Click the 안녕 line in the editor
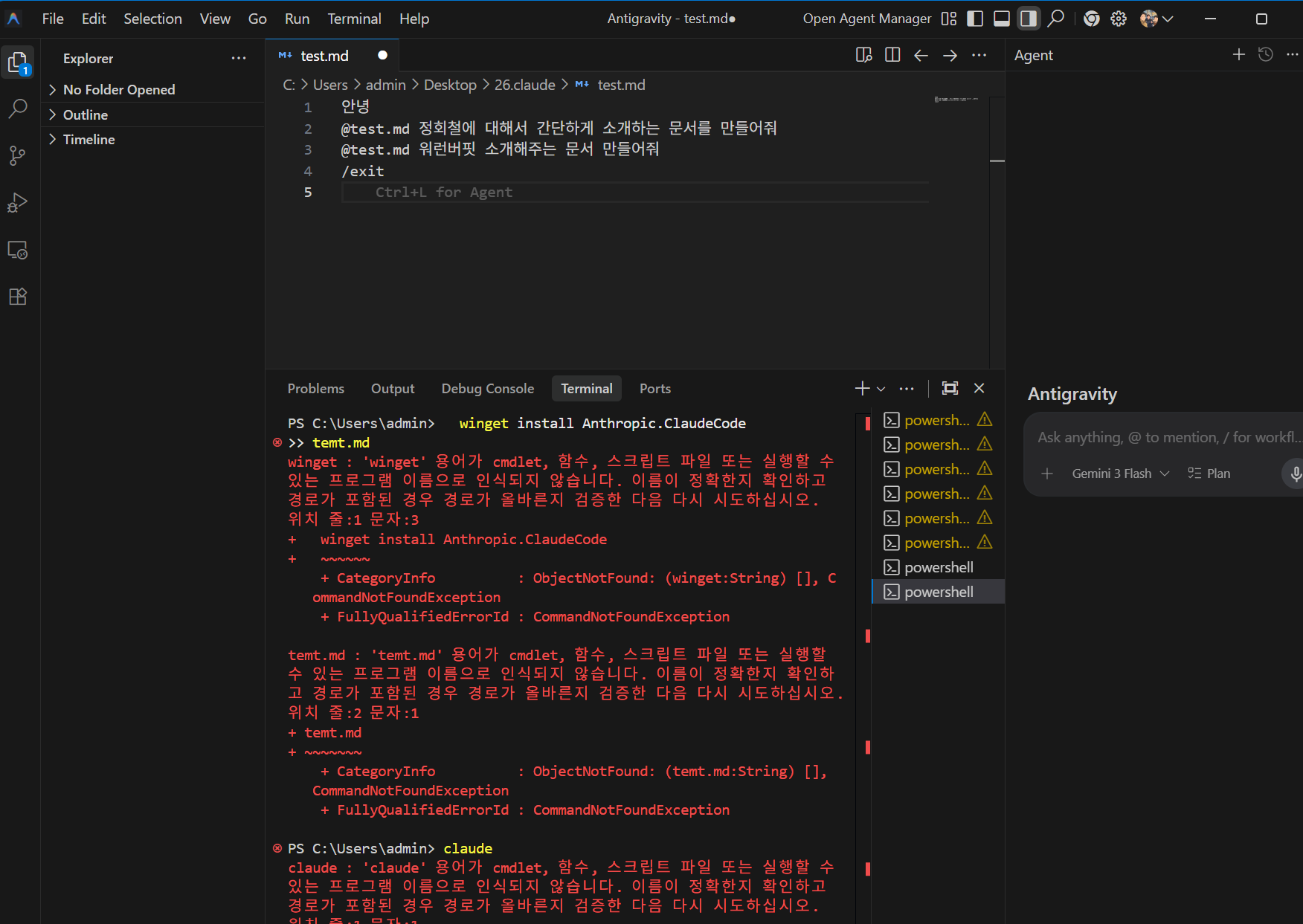The height and width of the screenshot is (924, 1303). 355,107
